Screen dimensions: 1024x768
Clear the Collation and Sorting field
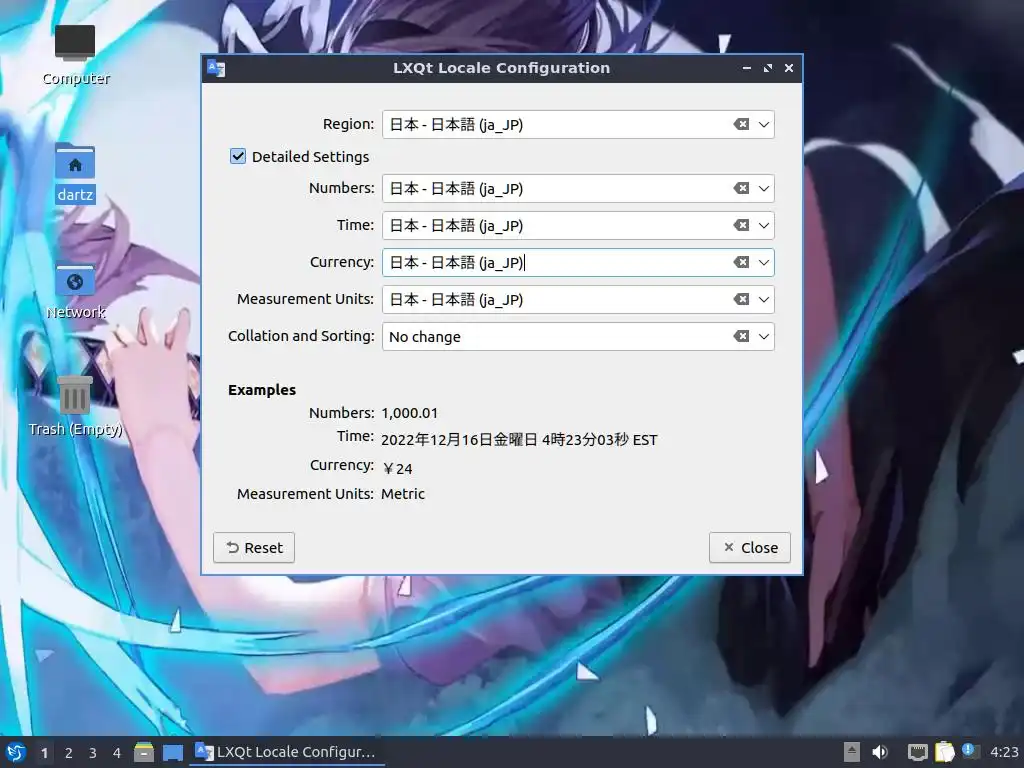pyautogui.click(x=741, y=336)
